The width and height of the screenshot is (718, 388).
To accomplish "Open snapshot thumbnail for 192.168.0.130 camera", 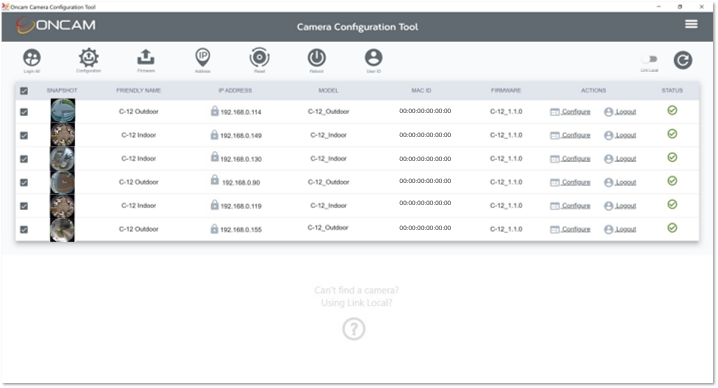I will tap(62, 158).
